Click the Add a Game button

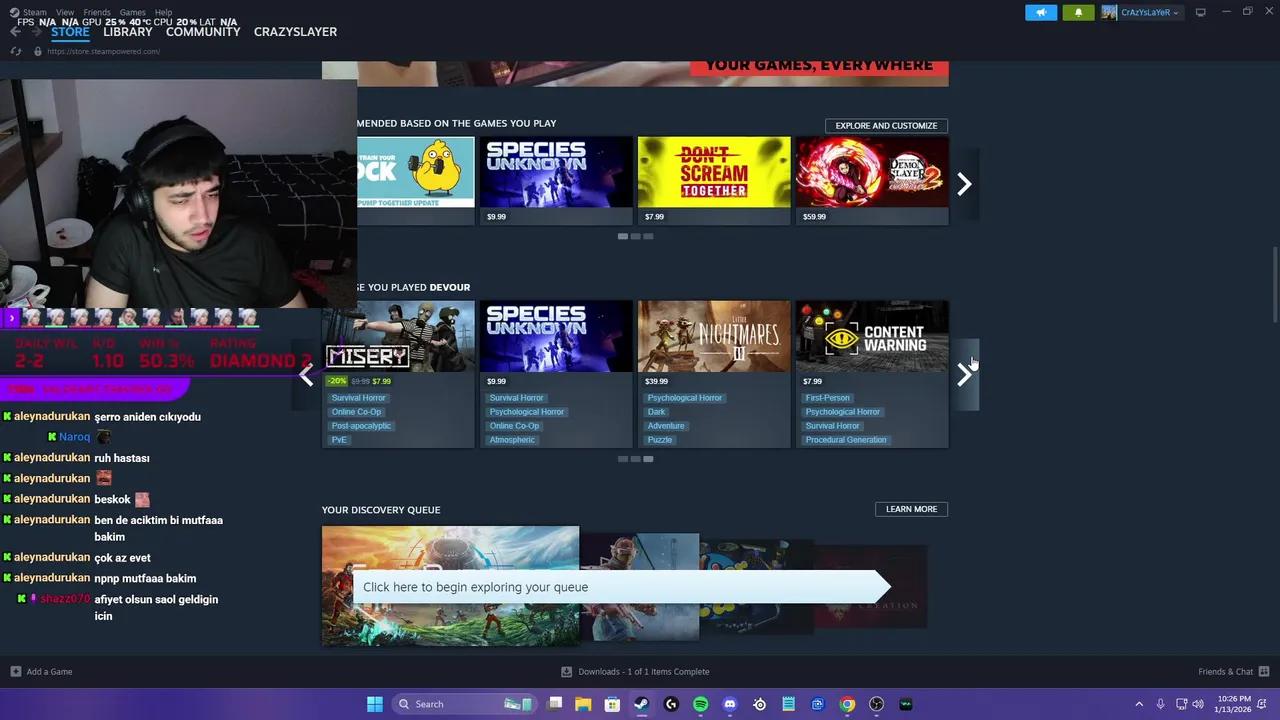click(41, 672)
